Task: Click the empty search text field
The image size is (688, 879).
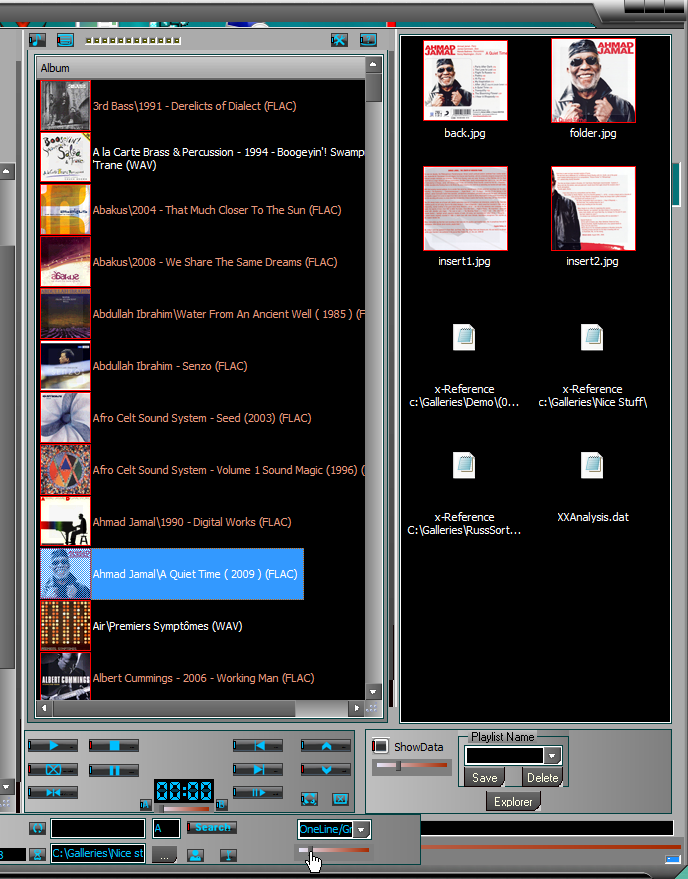Action: 98,828
